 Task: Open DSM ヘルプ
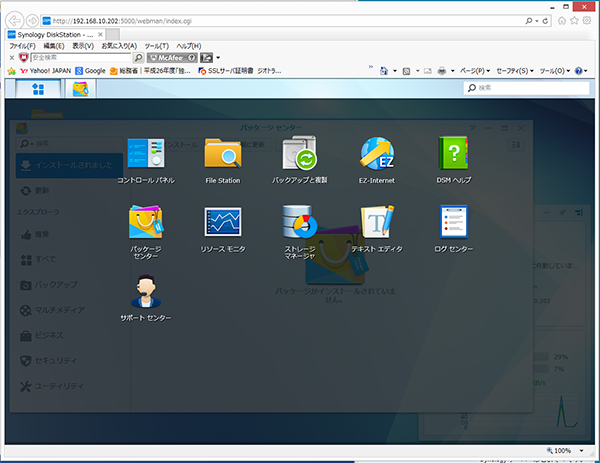[x=454, y=160]
